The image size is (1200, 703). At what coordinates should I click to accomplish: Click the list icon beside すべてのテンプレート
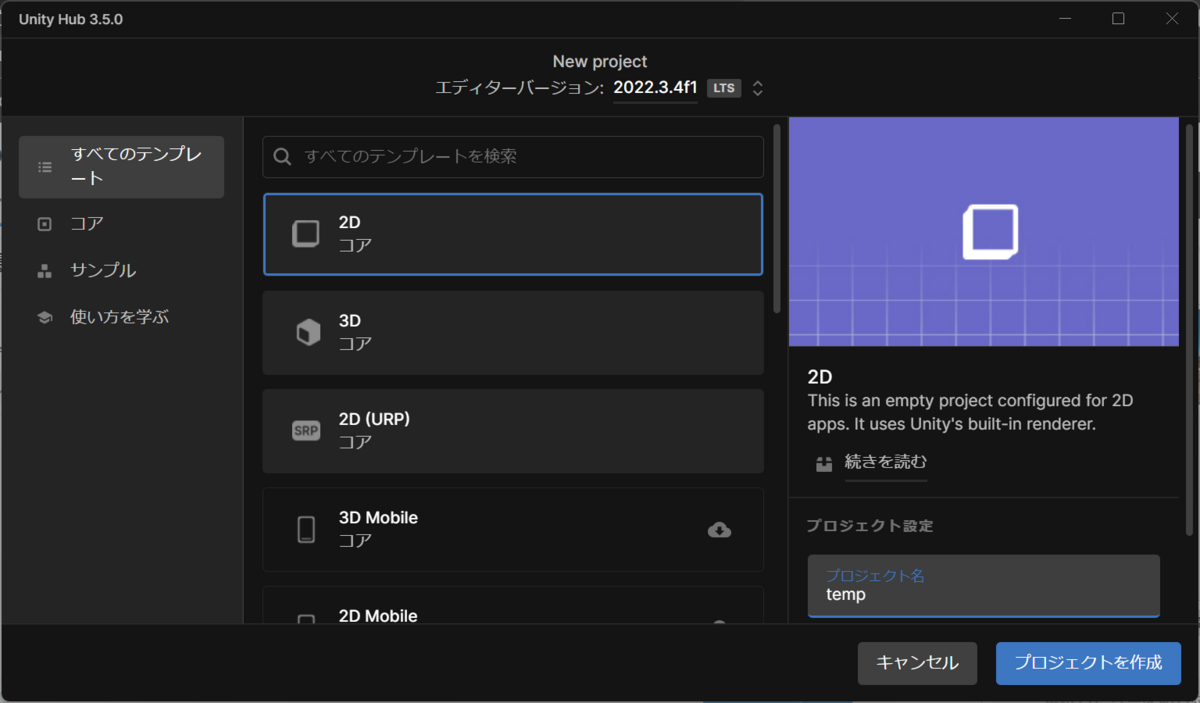pos(45,167)
